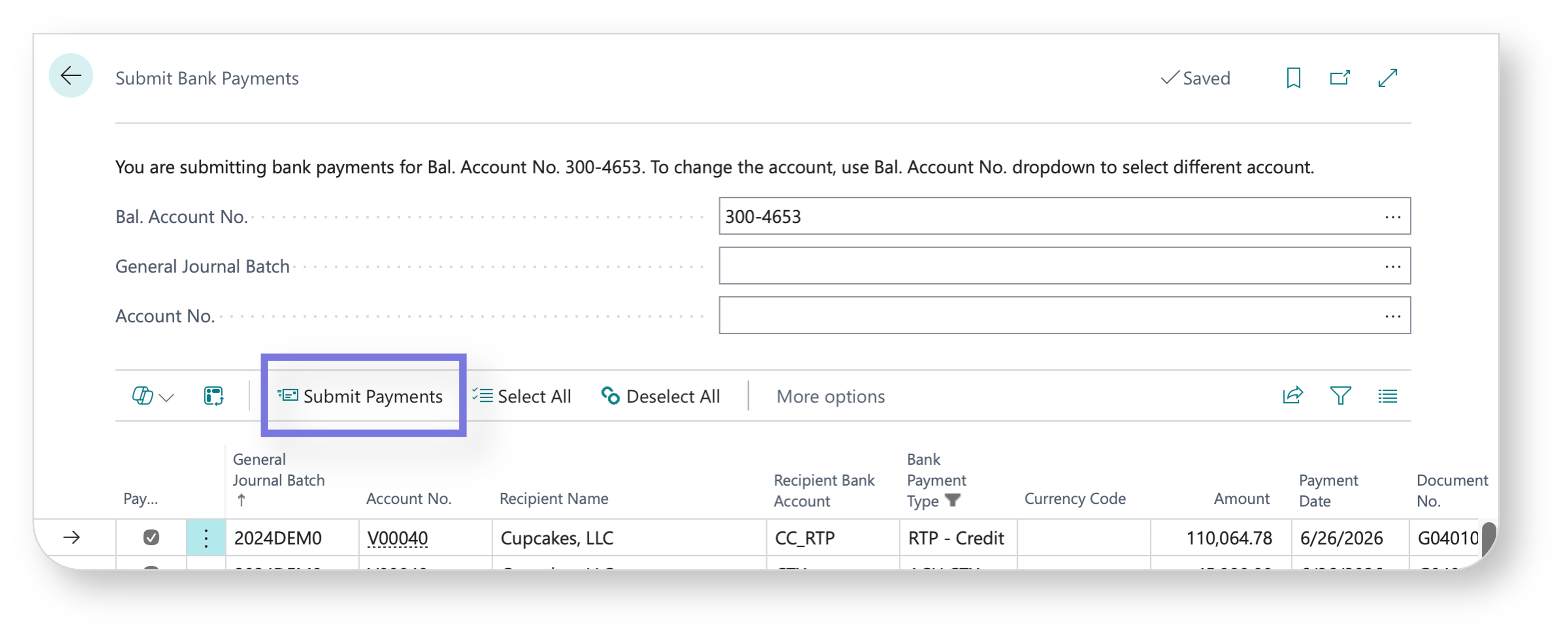Open Account No. lookup ellipsis
The height and width of the screenshot is (639, 1568).
[1392, 316]
